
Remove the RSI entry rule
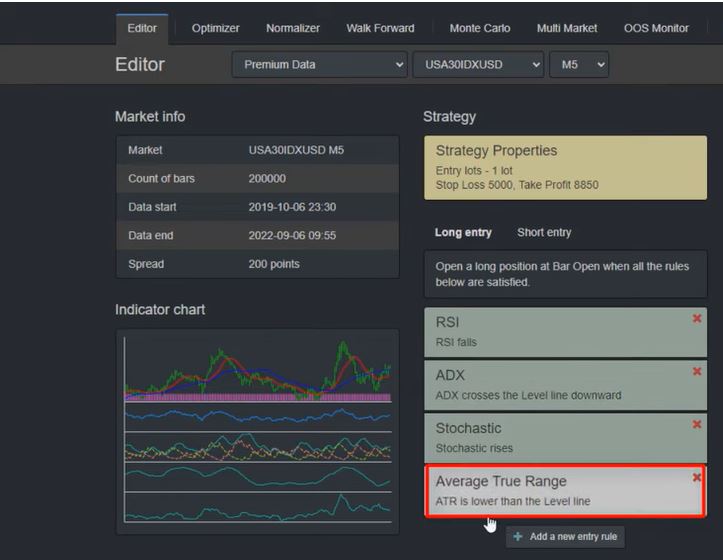(696, 319)
